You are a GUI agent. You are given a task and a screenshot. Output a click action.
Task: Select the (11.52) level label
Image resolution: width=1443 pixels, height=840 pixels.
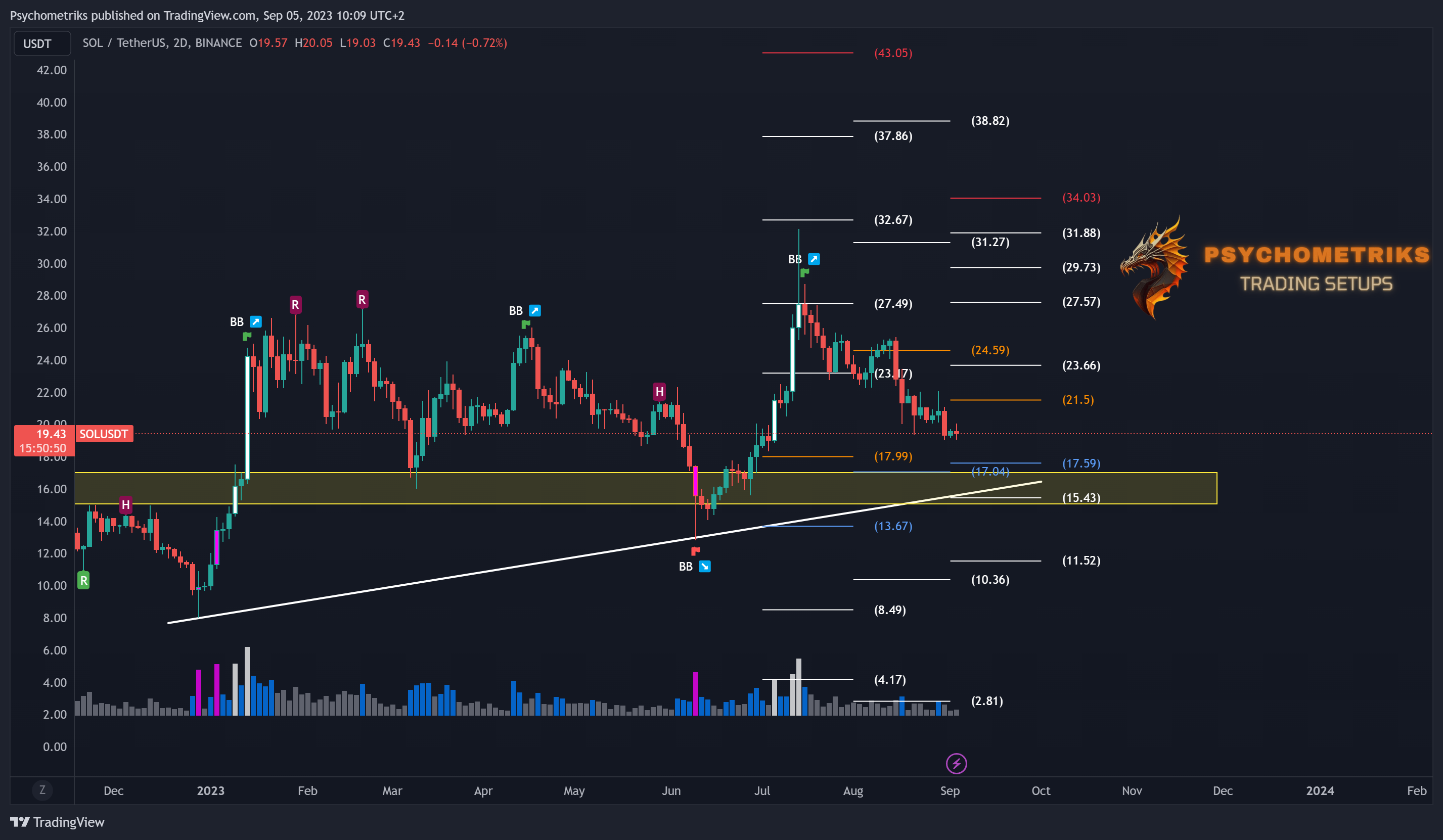pos(1081,561)
